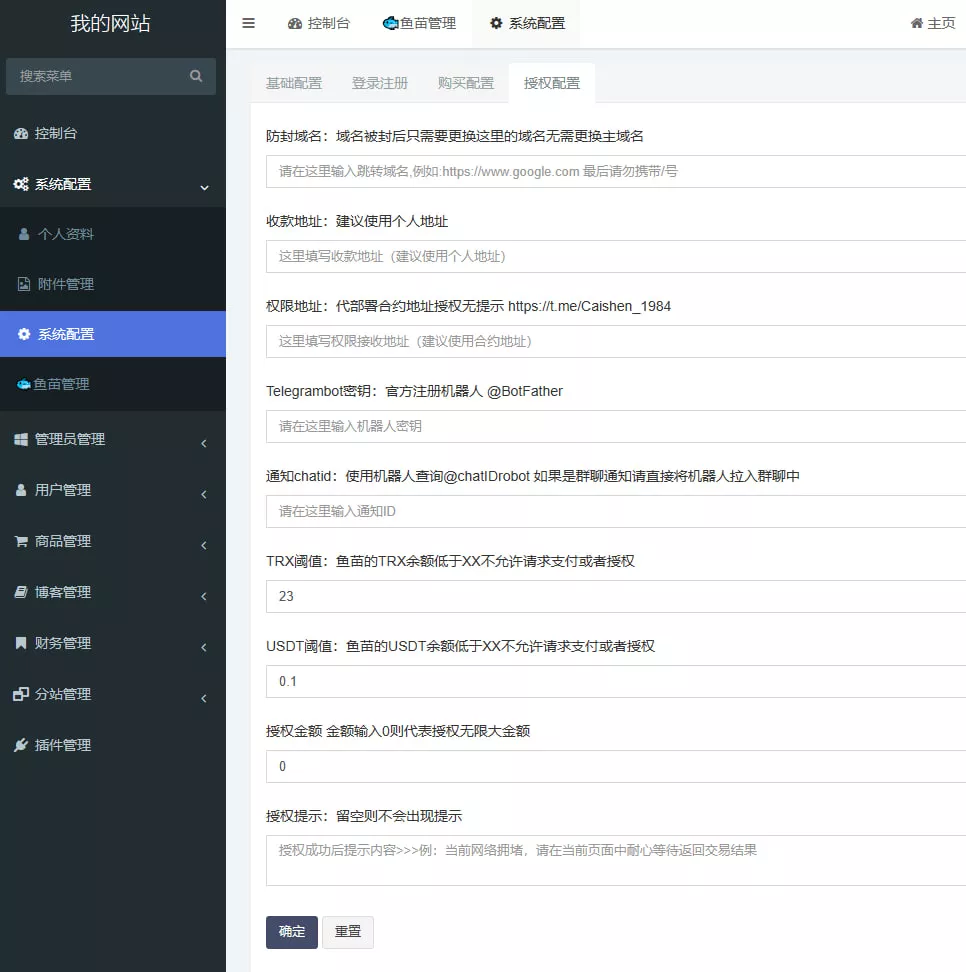966x972 pixels.
Task: Switch to the 基础配置 tab
Action: click(293, 85)
